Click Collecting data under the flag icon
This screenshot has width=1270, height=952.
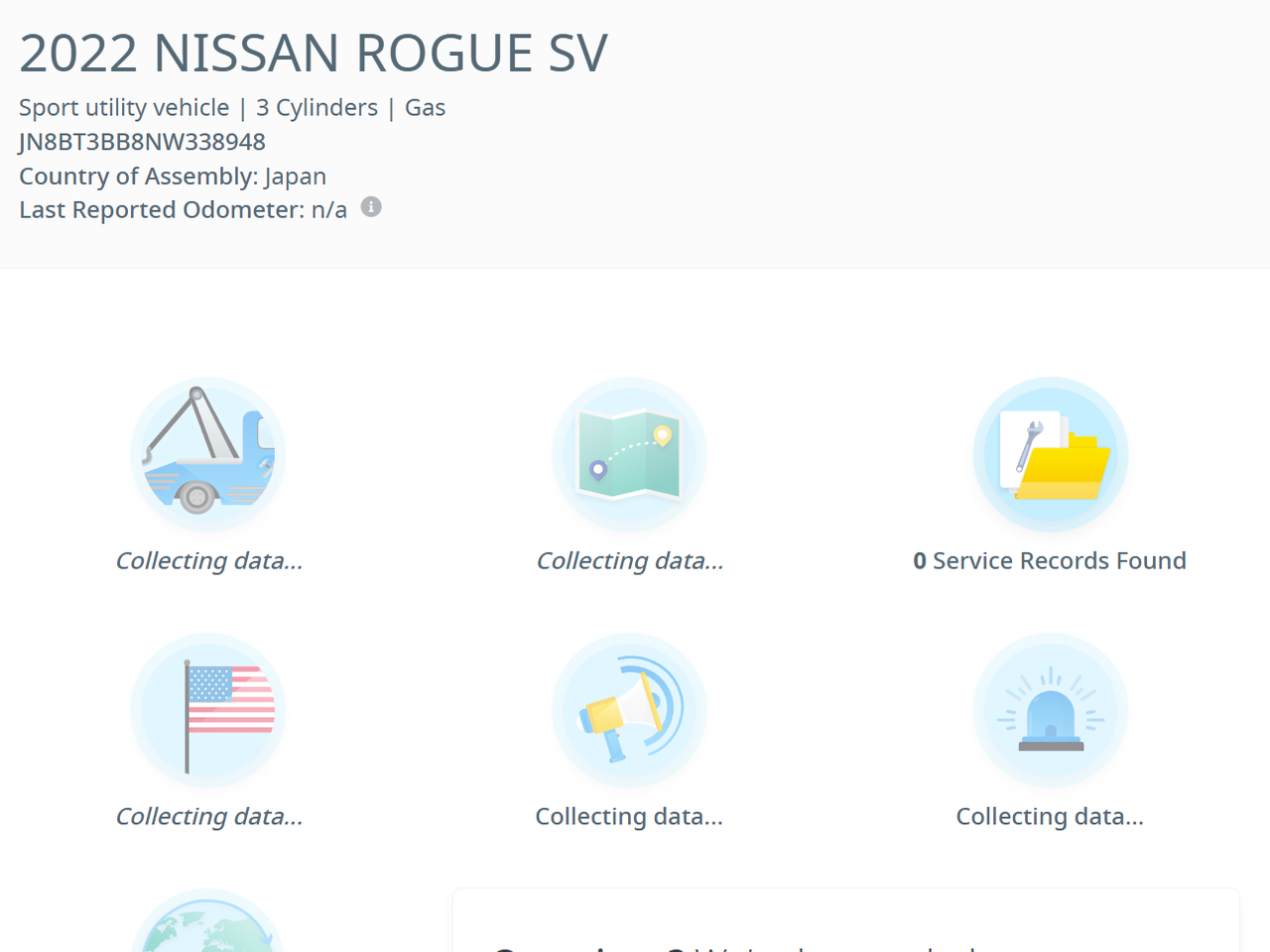208,816
